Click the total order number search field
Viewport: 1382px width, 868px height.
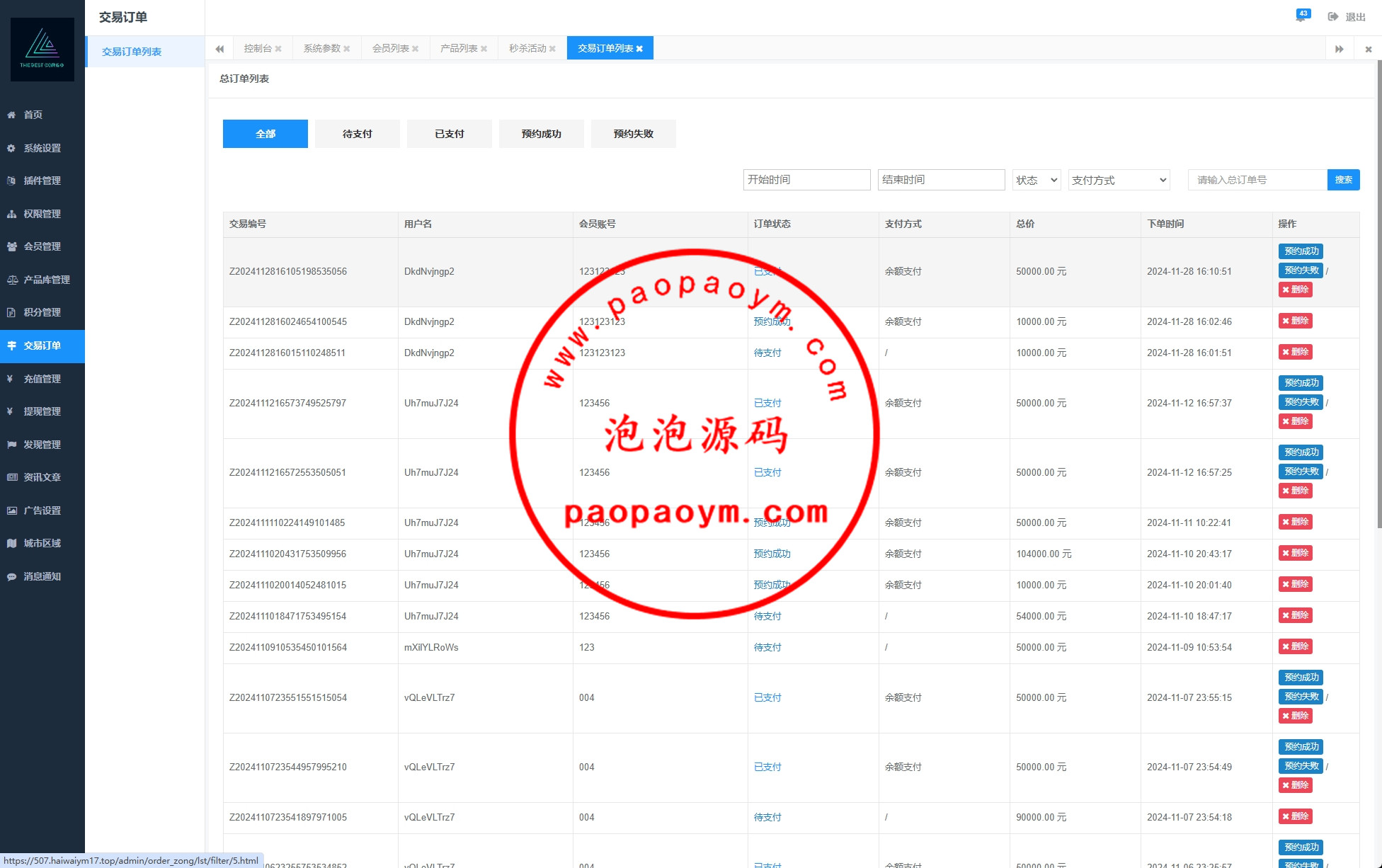1257,180
